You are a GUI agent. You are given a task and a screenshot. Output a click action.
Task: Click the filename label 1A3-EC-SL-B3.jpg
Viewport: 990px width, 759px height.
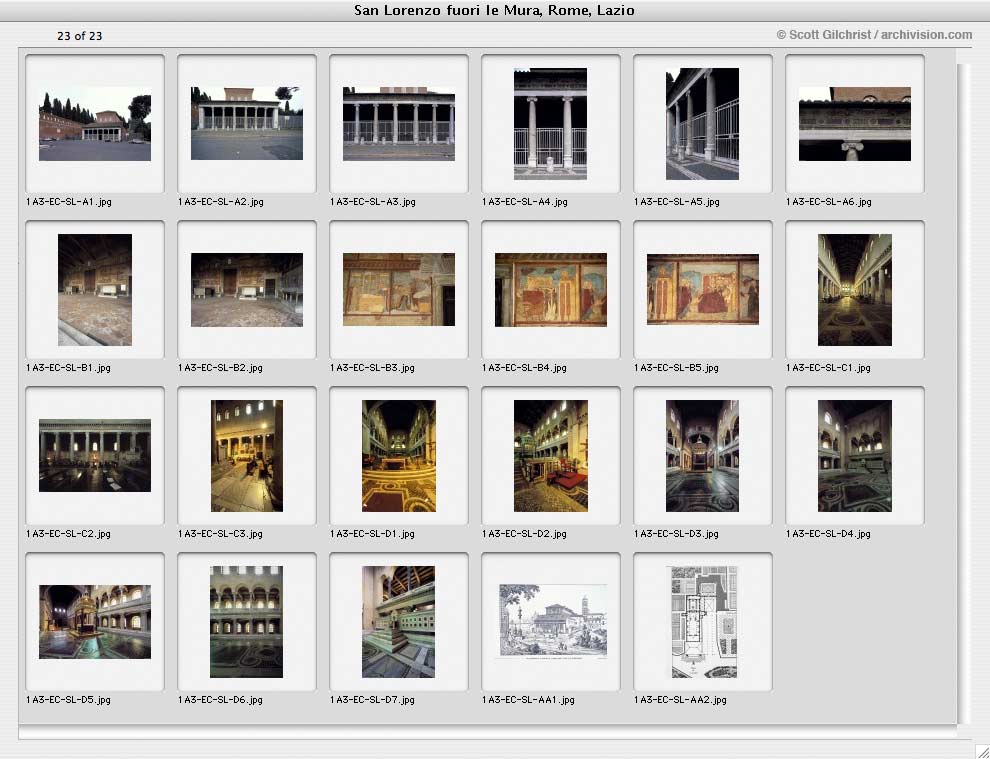click(373, 368)
